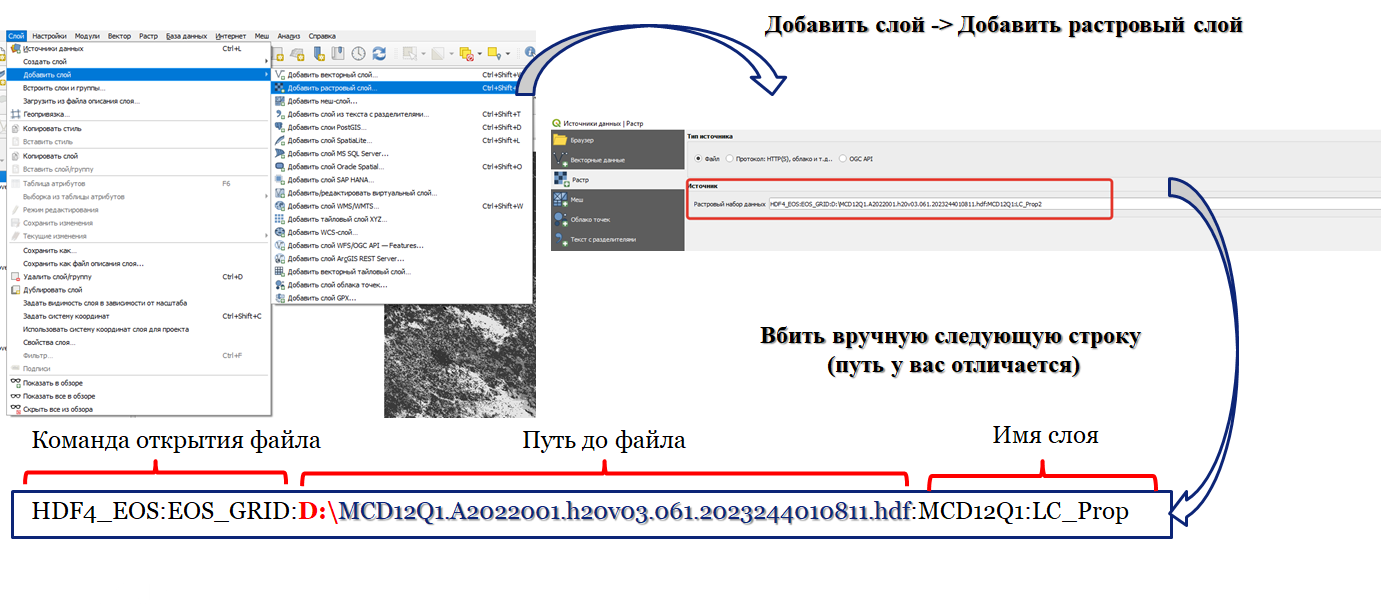Select Дублировать слой entry
Image resolution: width=1381 pixels, height=604 pixels.
point(138,289)
